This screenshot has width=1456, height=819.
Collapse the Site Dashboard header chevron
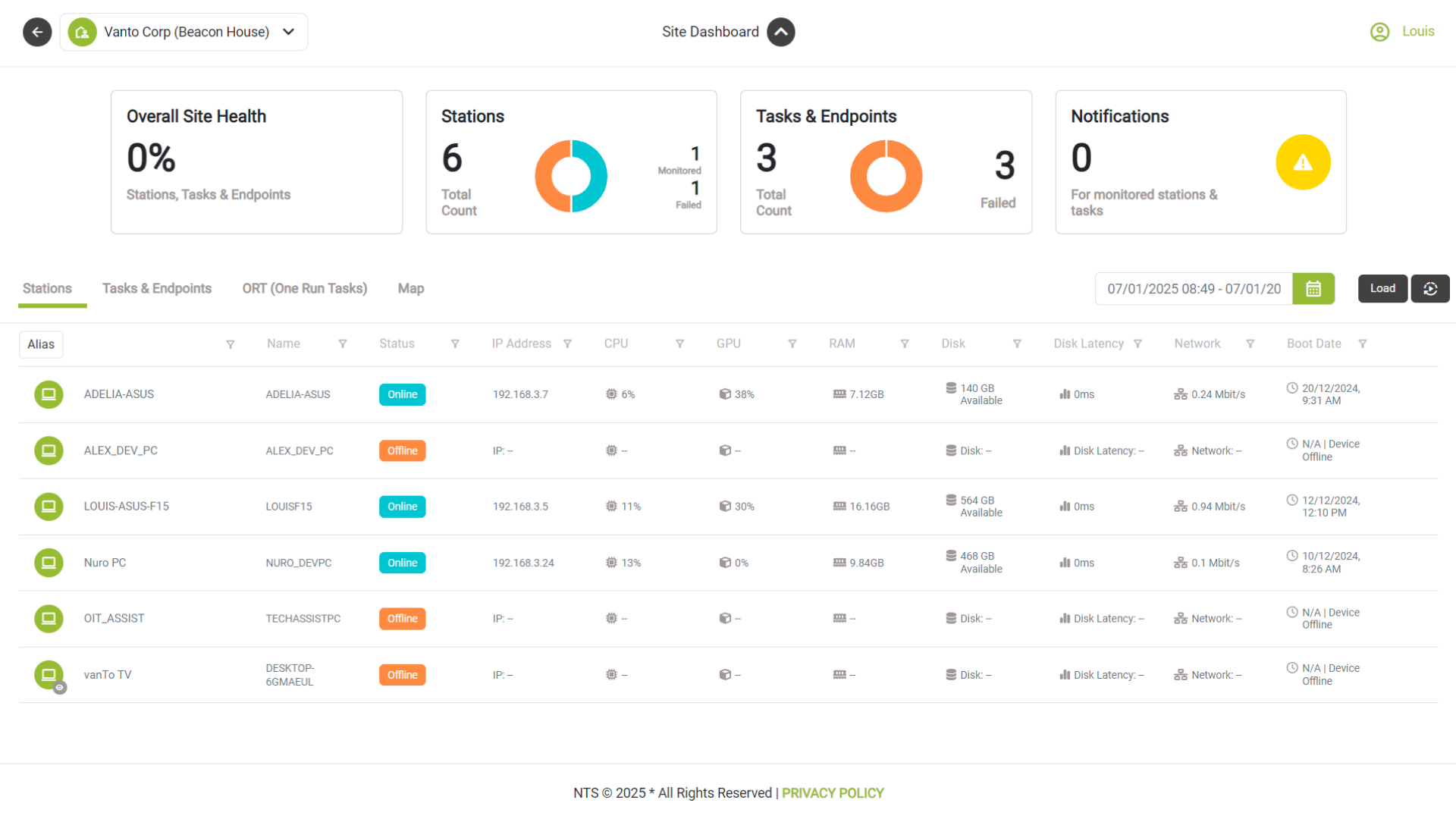tap(781, 32)
